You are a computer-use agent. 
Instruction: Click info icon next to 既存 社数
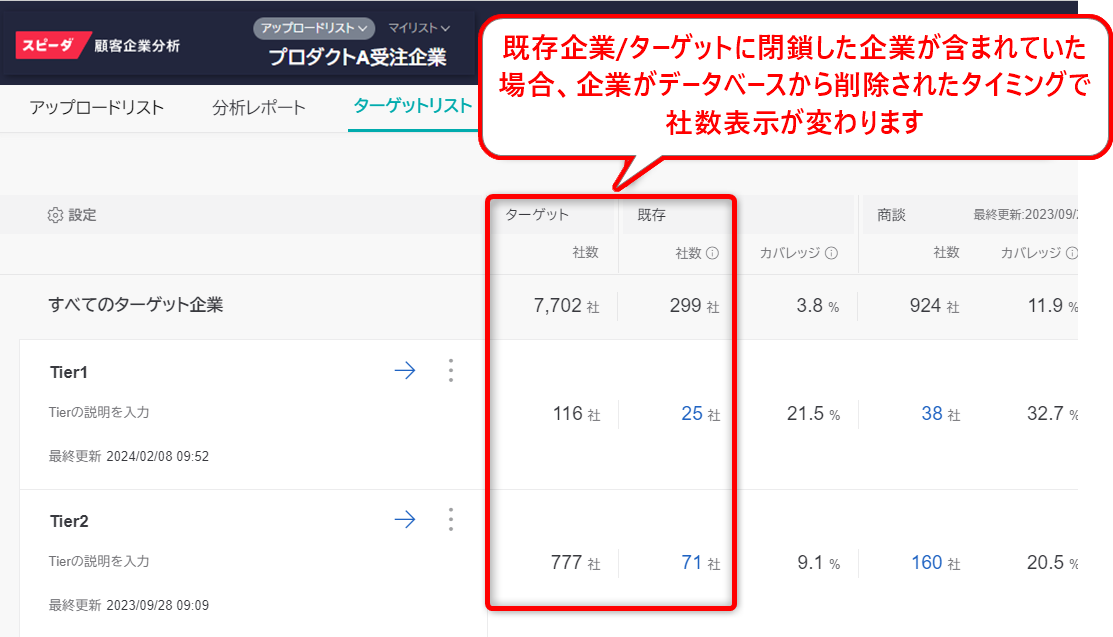[x=712, y=254]
